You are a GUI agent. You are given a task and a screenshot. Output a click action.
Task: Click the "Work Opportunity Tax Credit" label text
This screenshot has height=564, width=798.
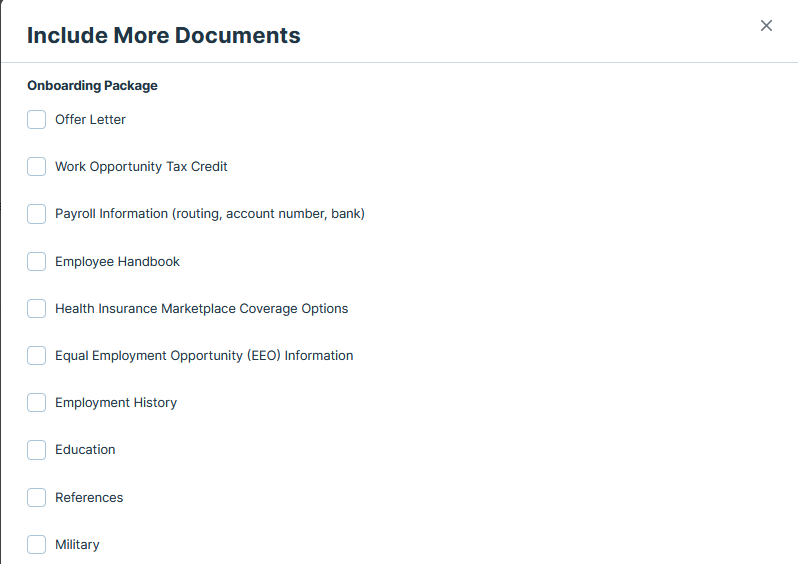(x=141, y=167)
